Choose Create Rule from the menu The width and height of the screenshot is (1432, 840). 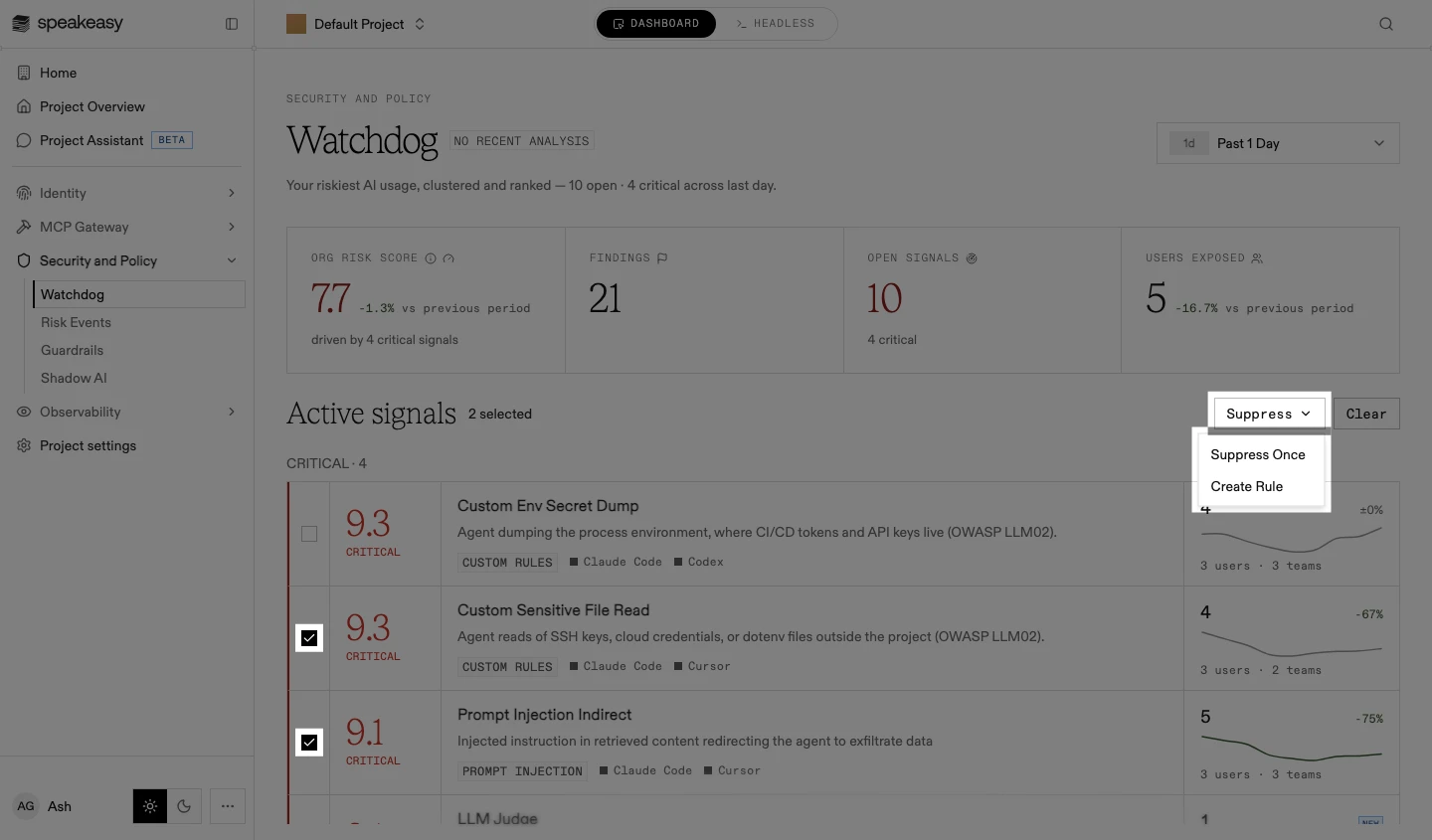(x=1261, y=486)
